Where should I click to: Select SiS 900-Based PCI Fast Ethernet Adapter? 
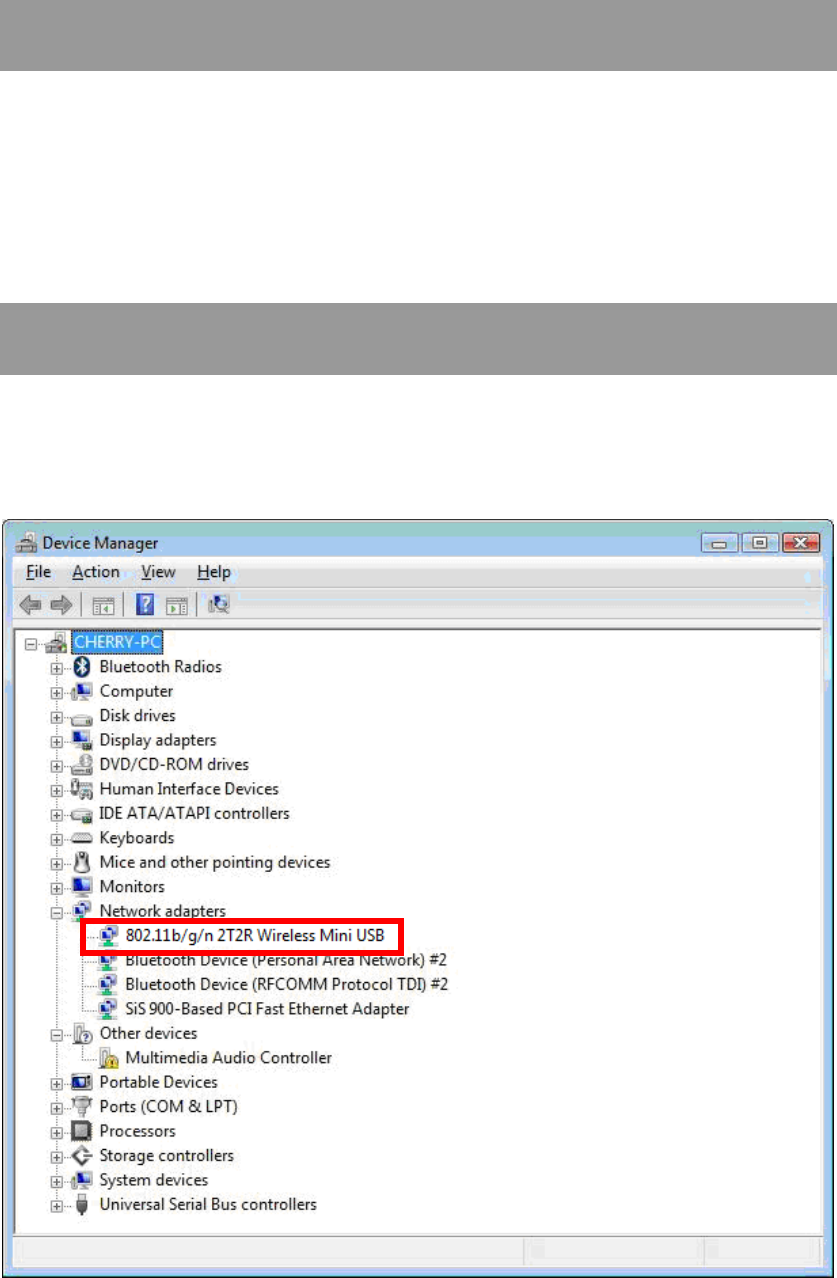267,1009
